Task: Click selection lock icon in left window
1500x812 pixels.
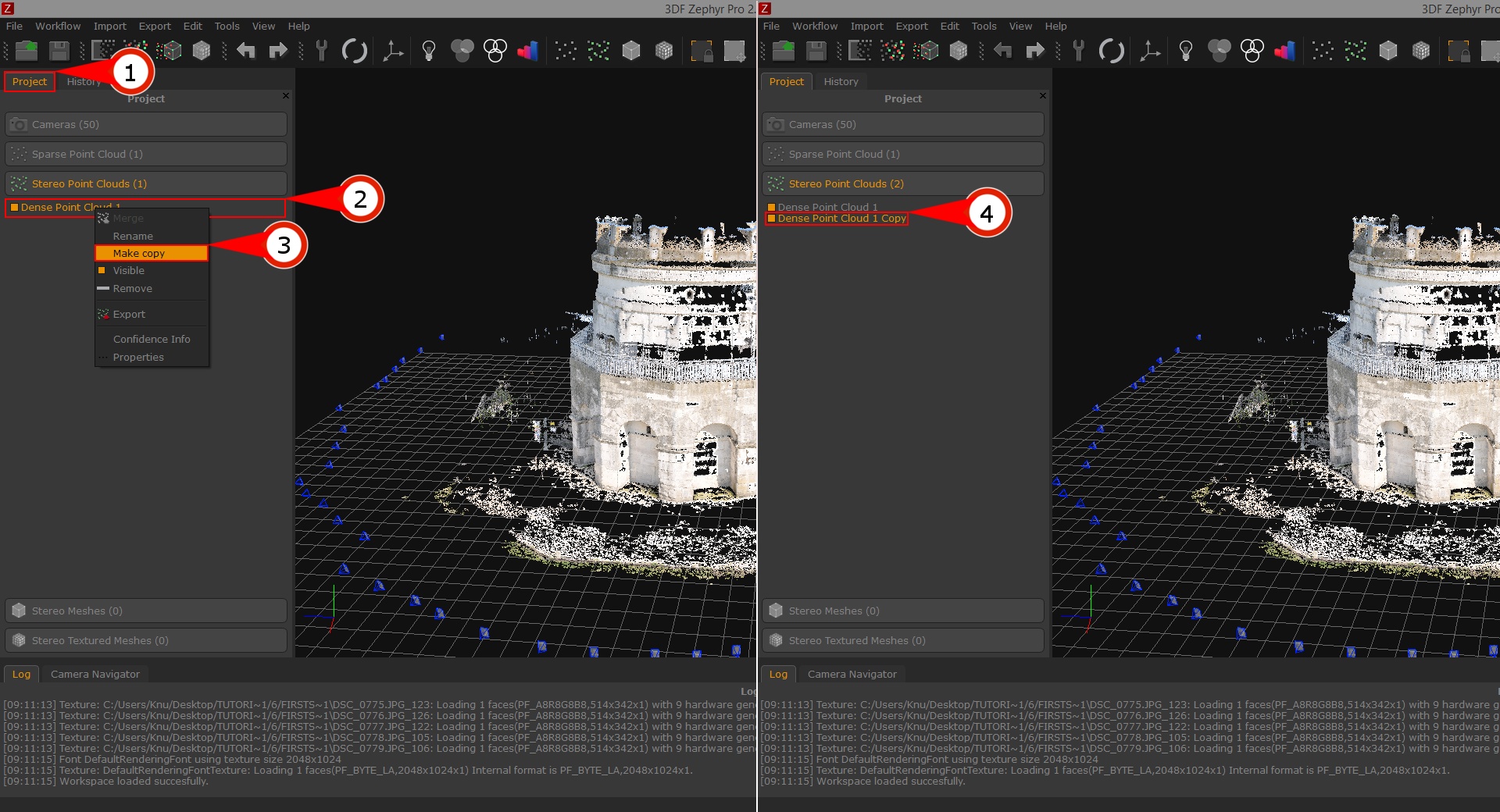Action: pyautogui.click(x=702, y=51)
